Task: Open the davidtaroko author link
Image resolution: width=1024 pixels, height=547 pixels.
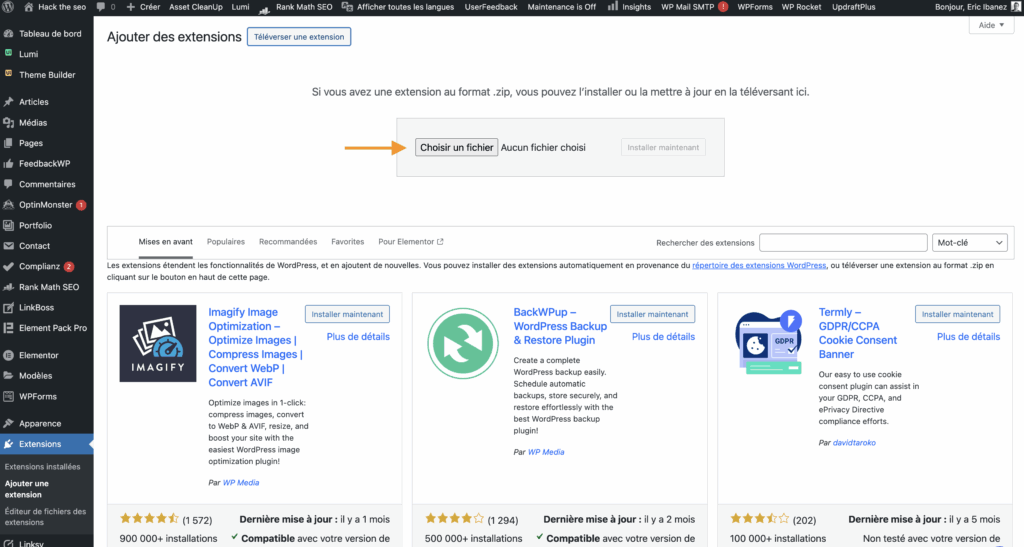Action: click(x=854, y=443)
